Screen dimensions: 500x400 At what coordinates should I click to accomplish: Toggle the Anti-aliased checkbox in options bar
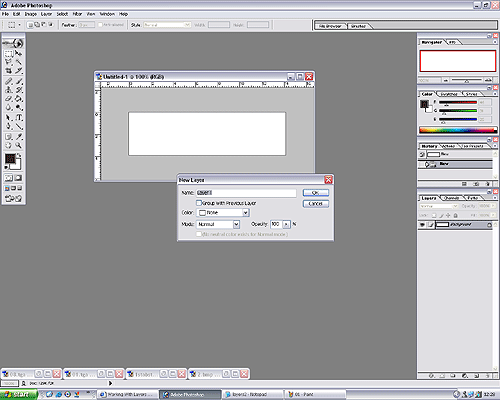(100, 25)
